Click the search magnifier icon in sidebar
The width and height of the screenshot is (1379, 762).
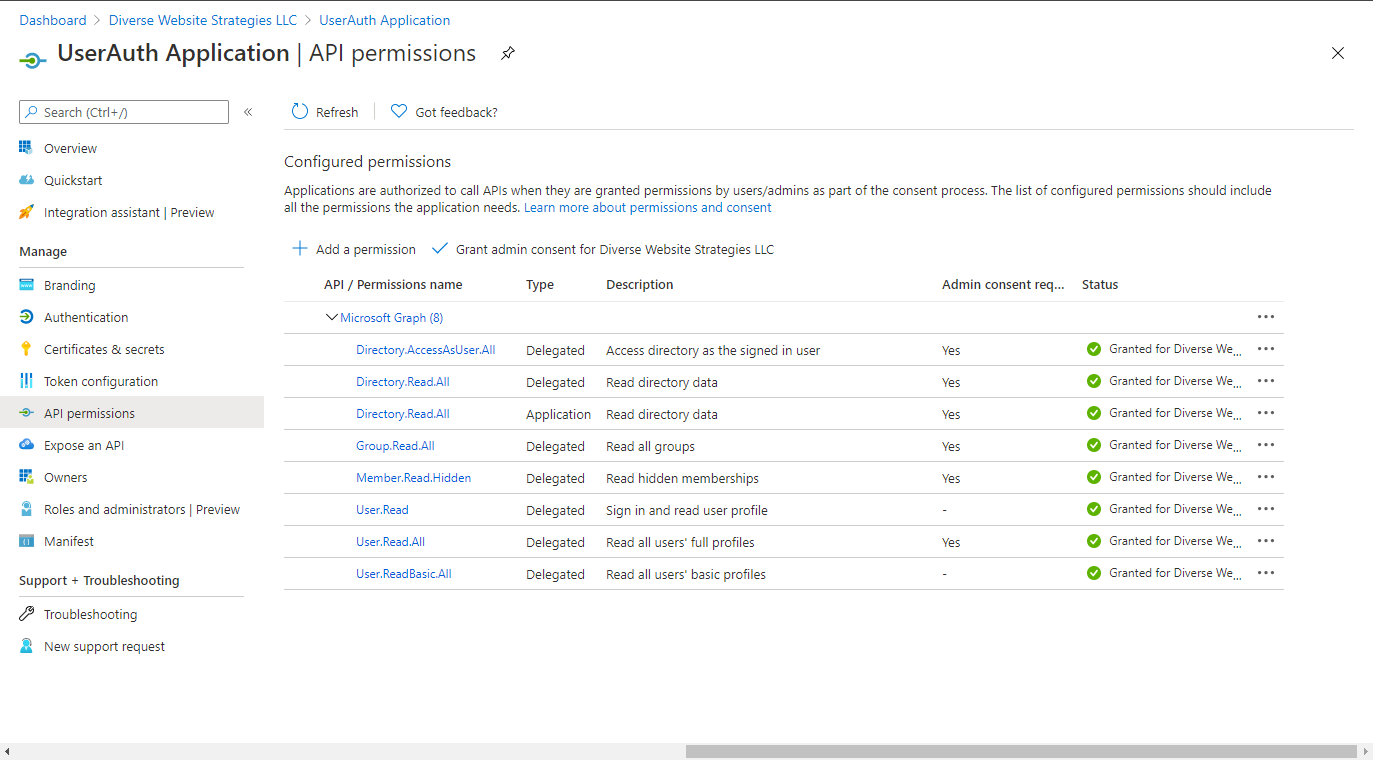click(32, 112)
